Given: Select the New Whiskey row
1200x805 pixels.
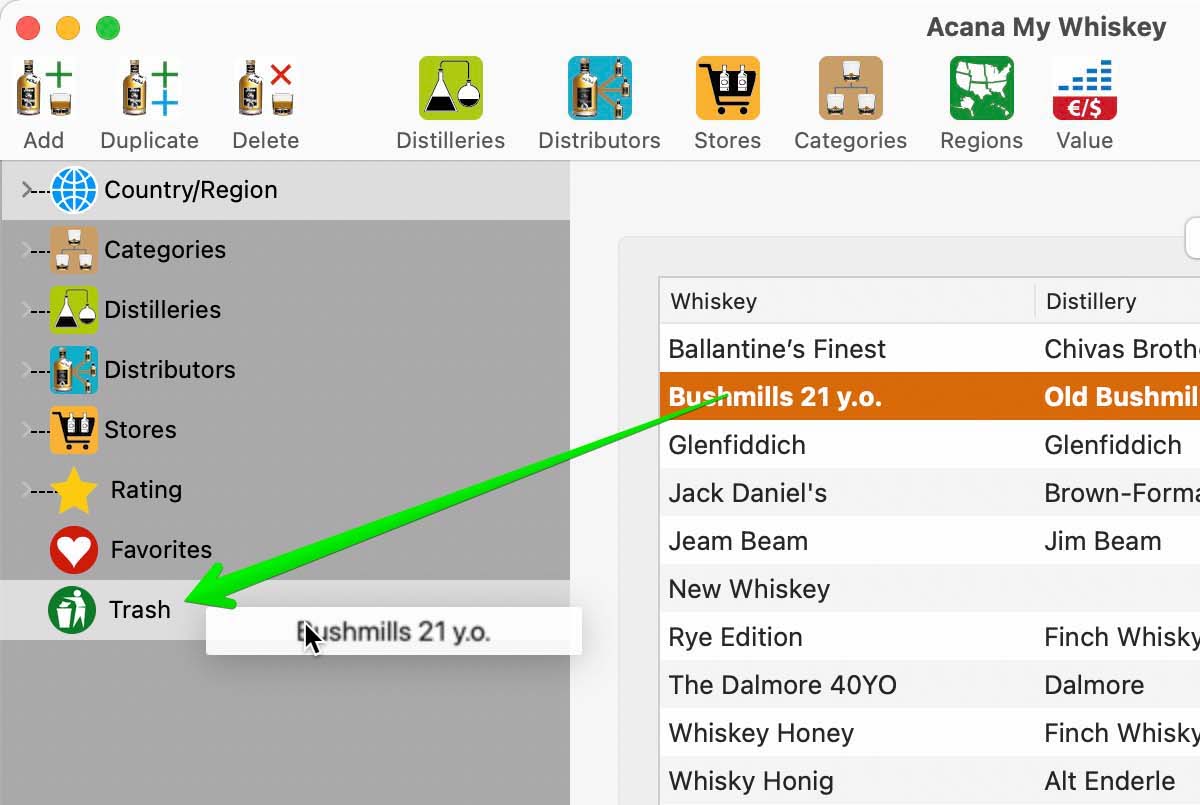Looking at the screenshot, I should click(930, 589).
